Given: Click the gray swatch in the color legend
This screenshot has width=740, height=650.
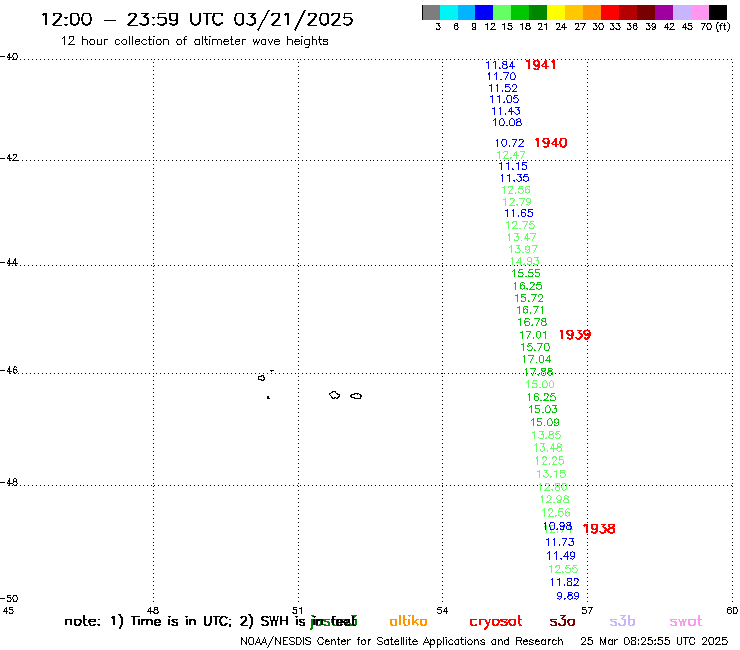Looking at the screenshot, I should click(x=431, y=12).
